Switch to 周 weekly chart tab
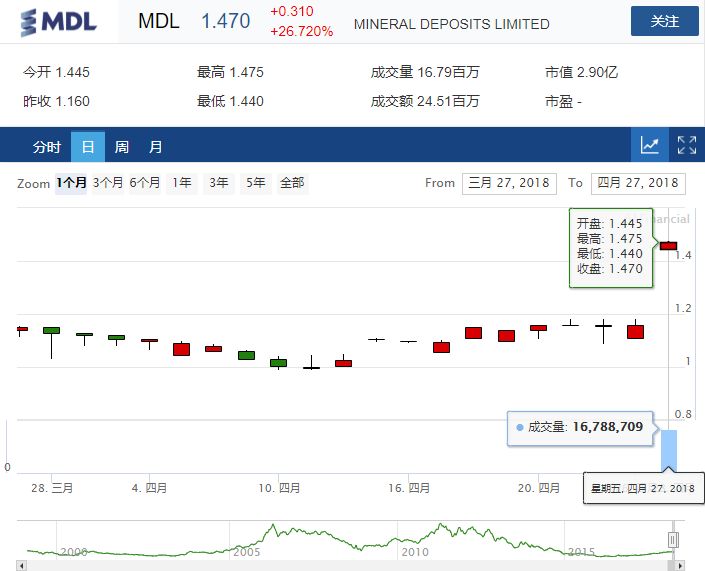The width and height of the screenshot is (705, 571). pyautogui.click(x=121, y=147)
